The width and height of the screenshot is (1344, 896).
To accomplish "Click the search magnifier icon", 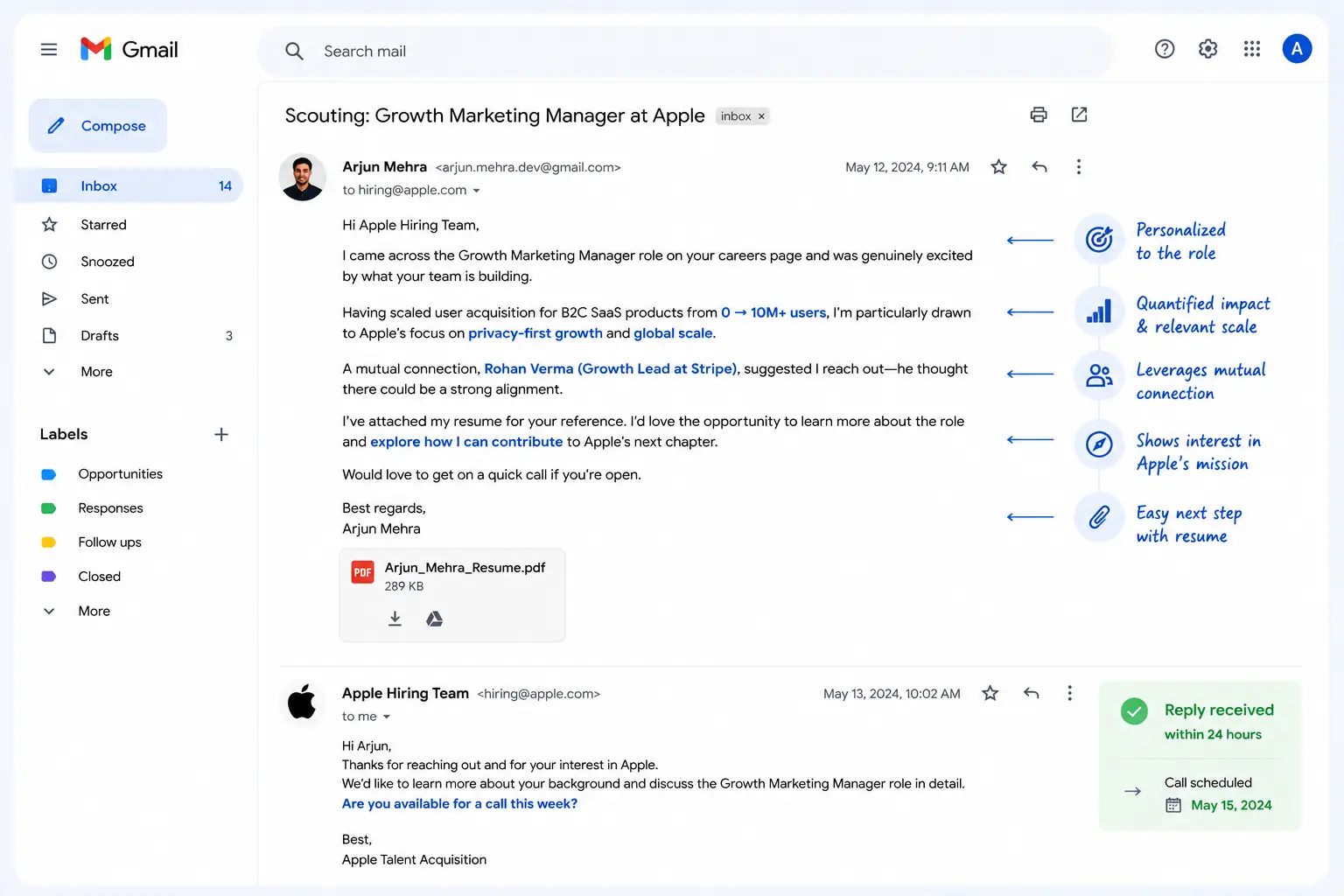I will (x=294, y=52).
